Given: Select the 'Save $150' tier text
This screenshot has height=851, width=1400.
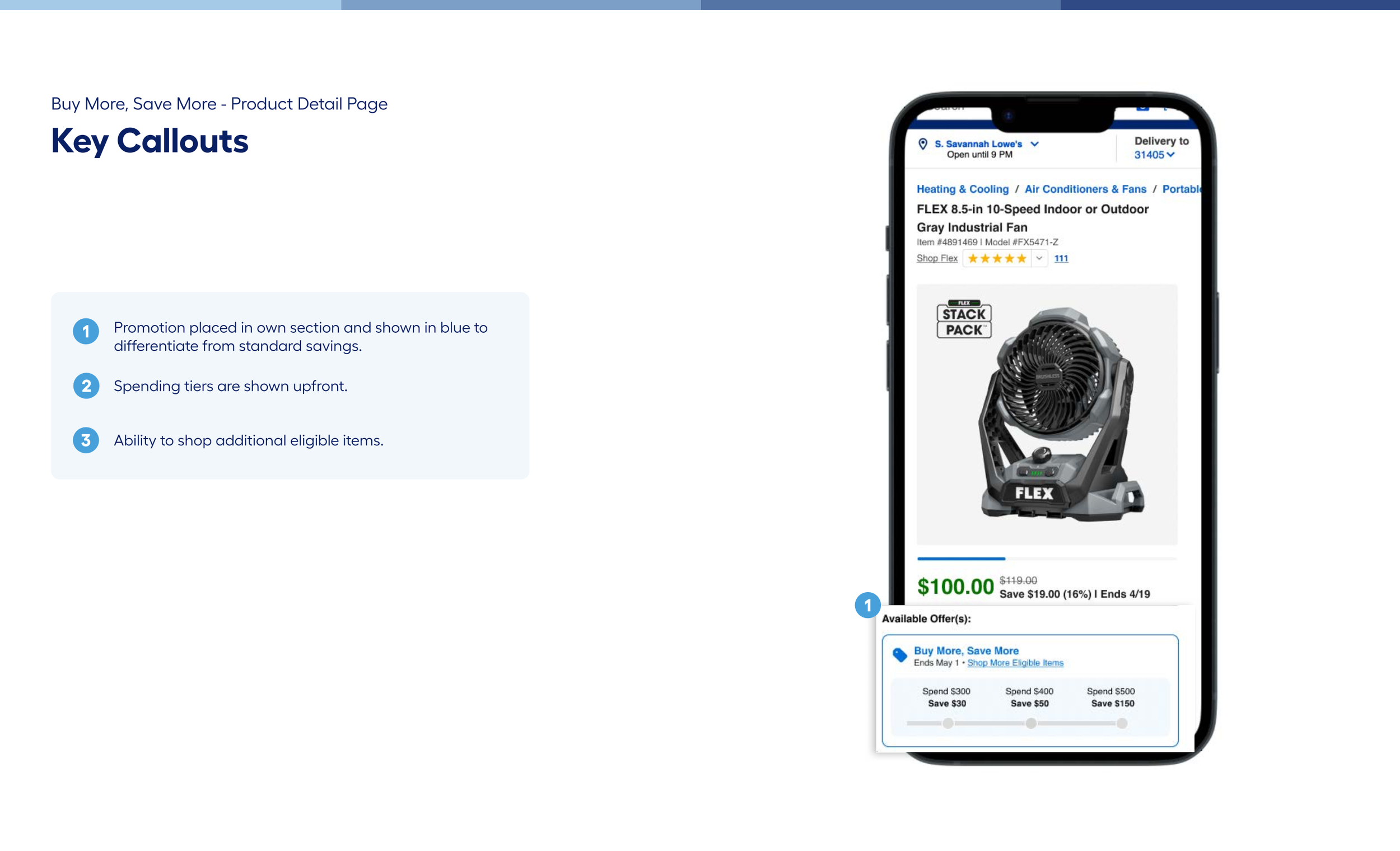Looking at the screenshot, I should [1113, 704].
